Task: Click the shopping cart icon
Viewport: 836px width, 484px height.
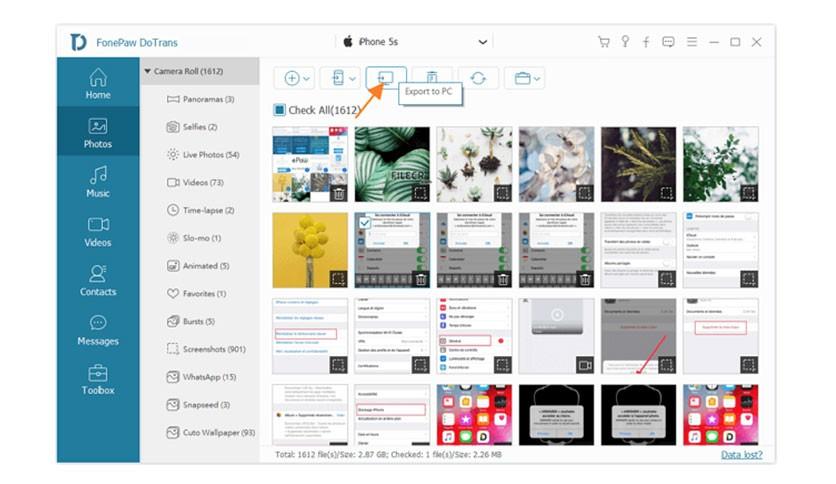Action: point(604,42)
